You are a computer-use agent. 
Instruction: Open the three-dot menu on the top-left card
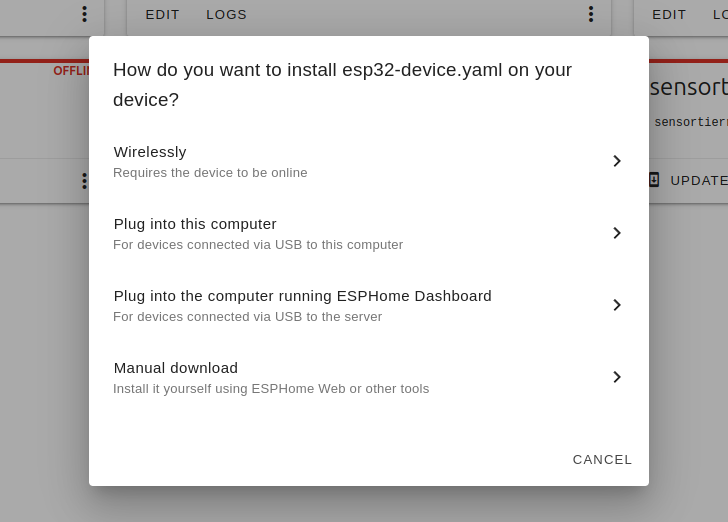point(84,14)
